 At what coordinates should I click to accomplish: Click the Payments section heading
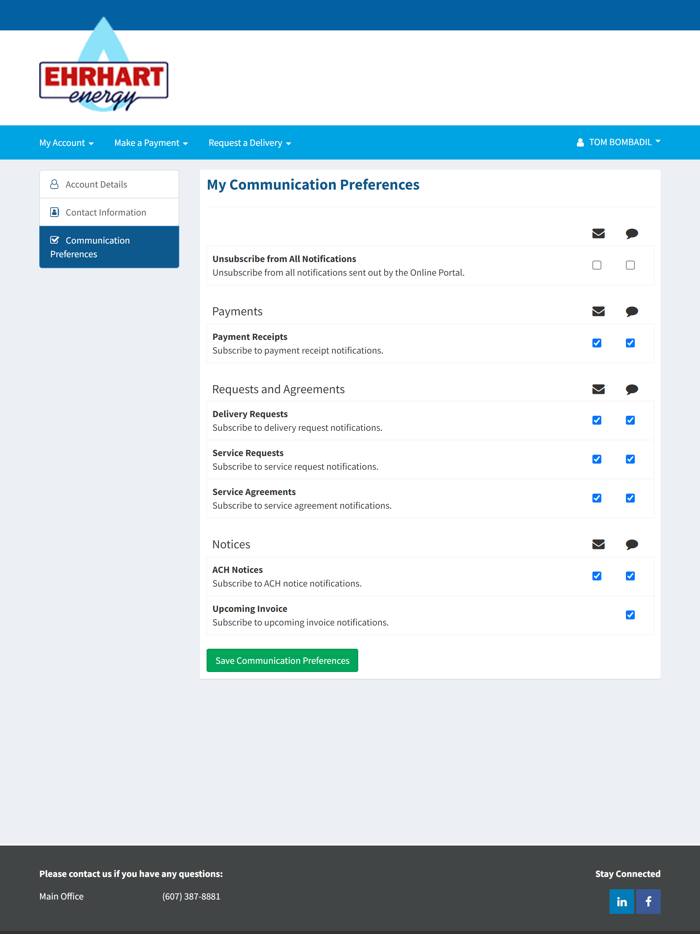(x=237, y=312)
